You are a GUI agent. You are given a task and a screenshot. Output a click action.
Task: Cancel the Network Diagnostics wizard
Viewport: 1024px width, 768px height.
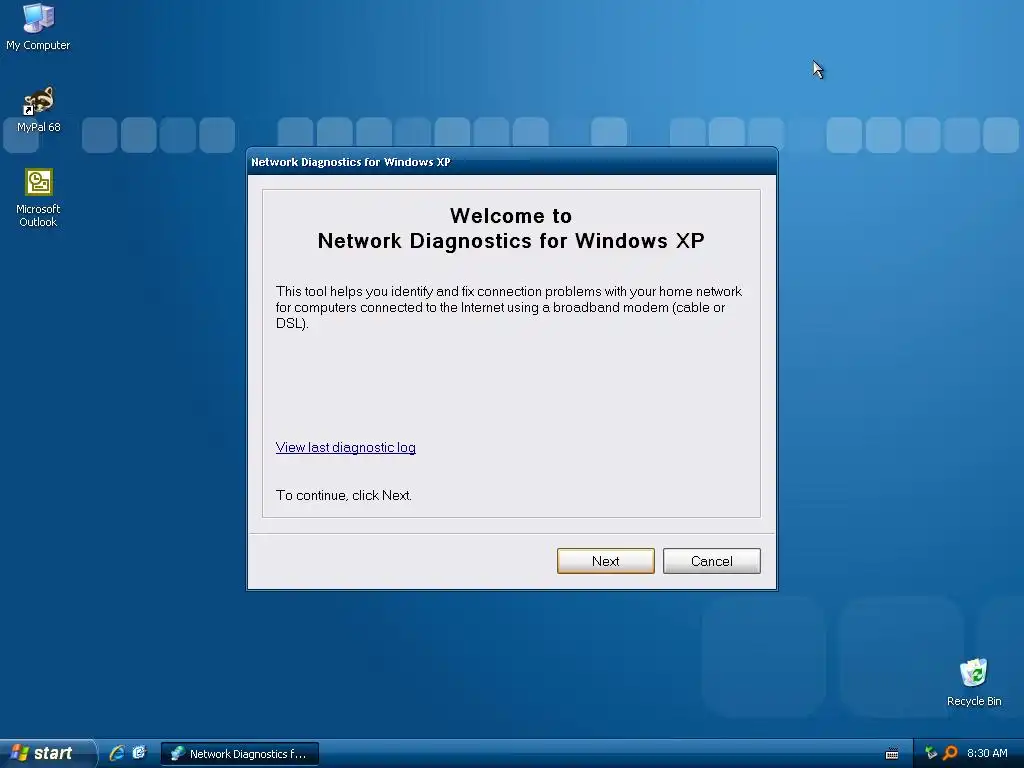point(711,561)
